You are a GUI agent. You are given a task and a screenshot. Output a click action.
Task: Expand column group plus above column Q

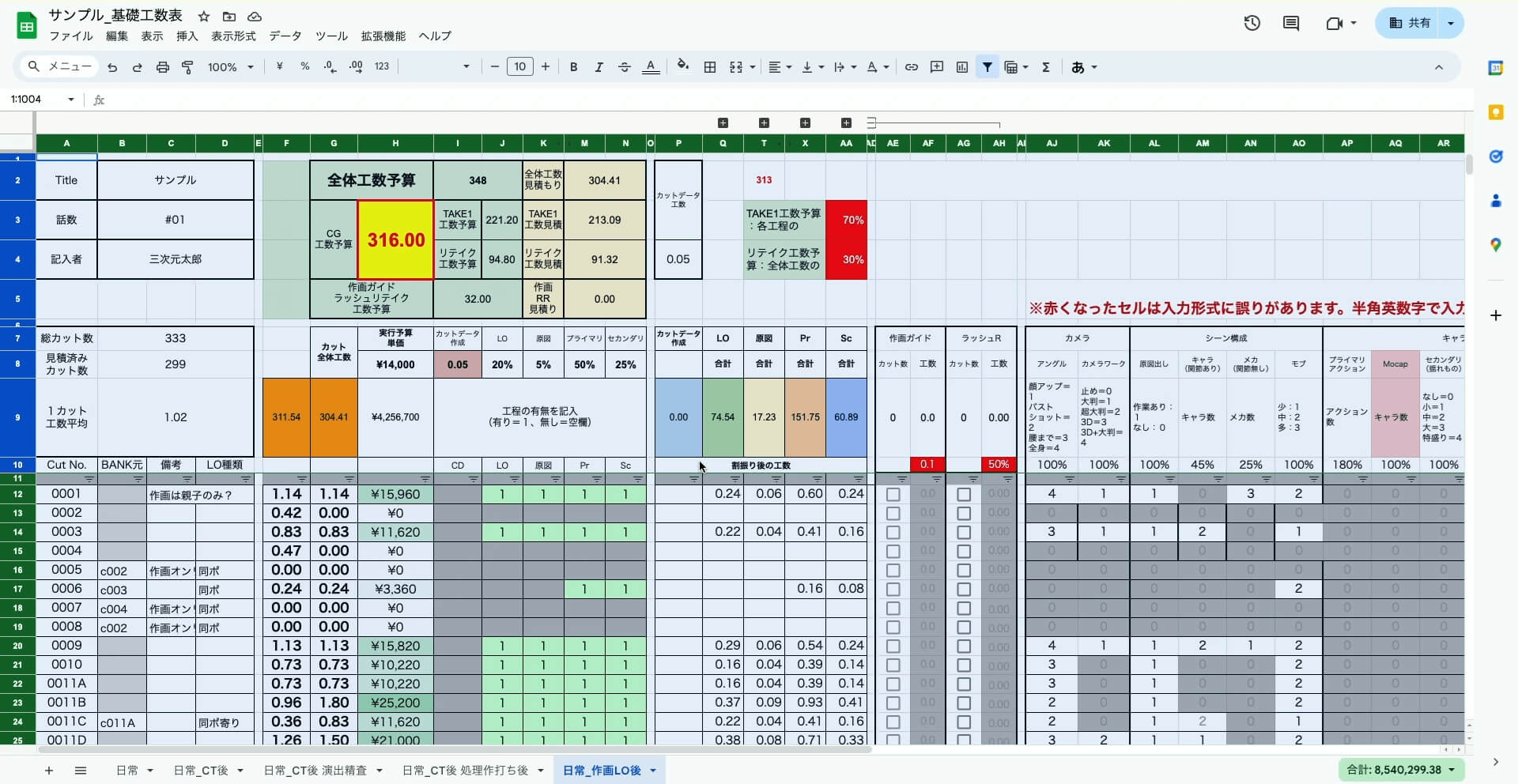click(x=723, y=122)
